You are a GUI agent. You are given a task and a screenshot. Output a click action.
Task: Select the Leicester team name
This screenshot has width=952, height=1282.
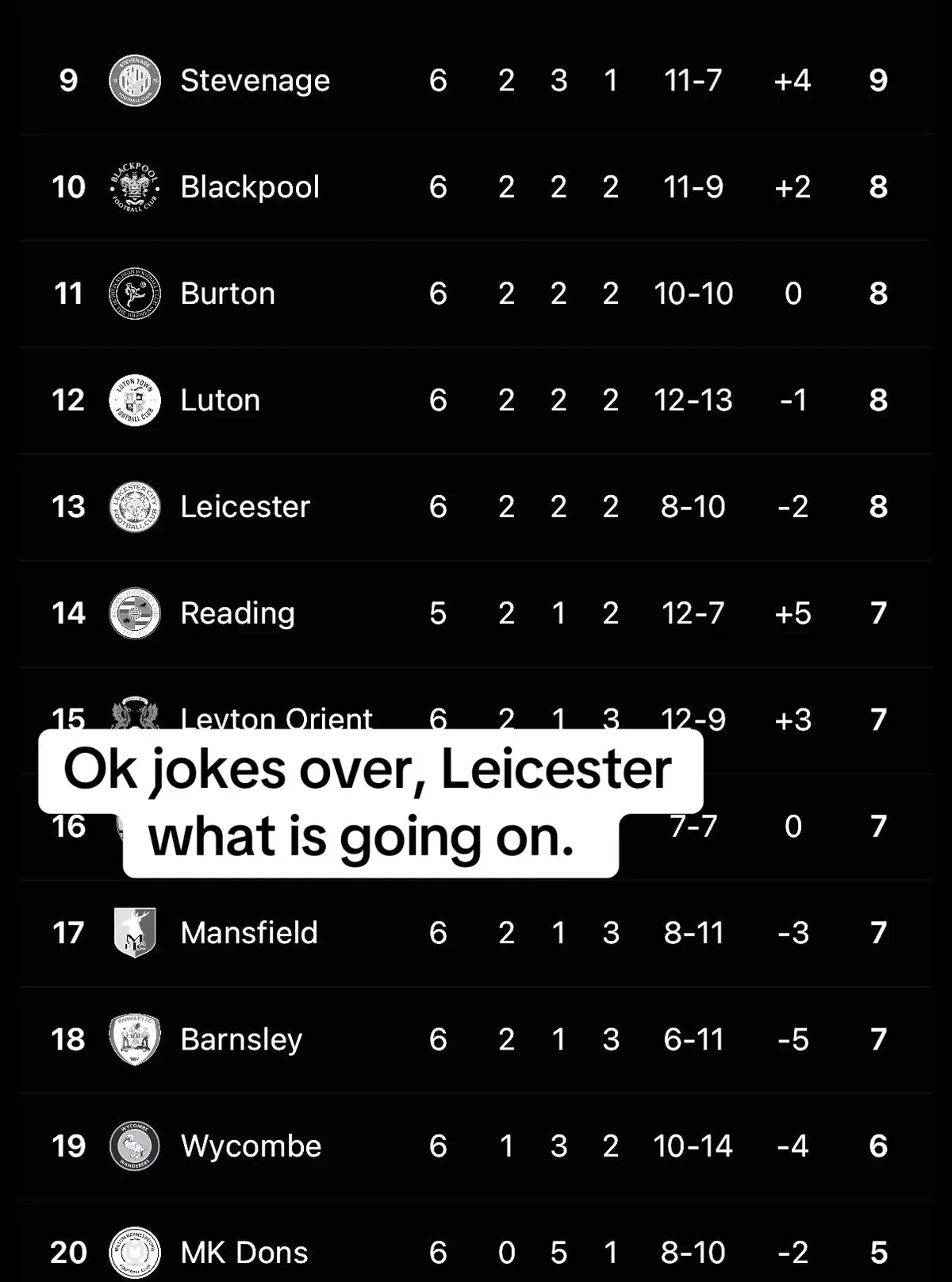coord(245,506)
